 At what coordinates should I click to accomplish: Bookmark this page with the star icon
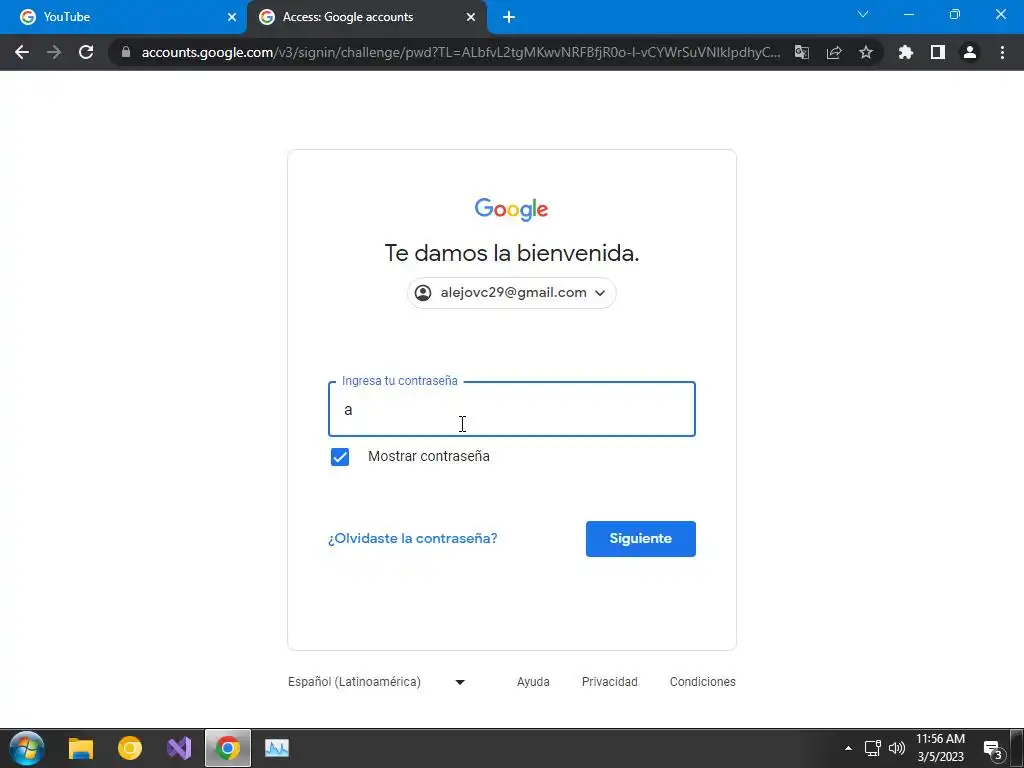click(866, 52)
